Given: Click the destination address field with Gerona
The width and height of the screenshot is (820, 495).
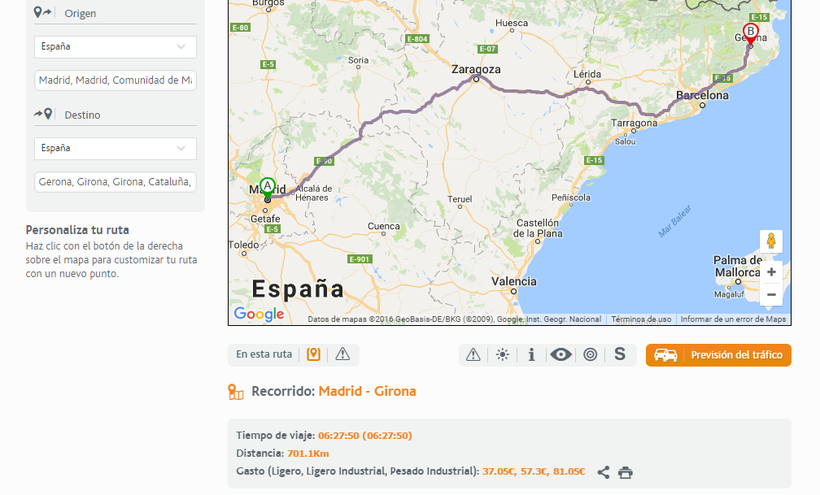Looking at the screenshot, I should coord(115,182).
